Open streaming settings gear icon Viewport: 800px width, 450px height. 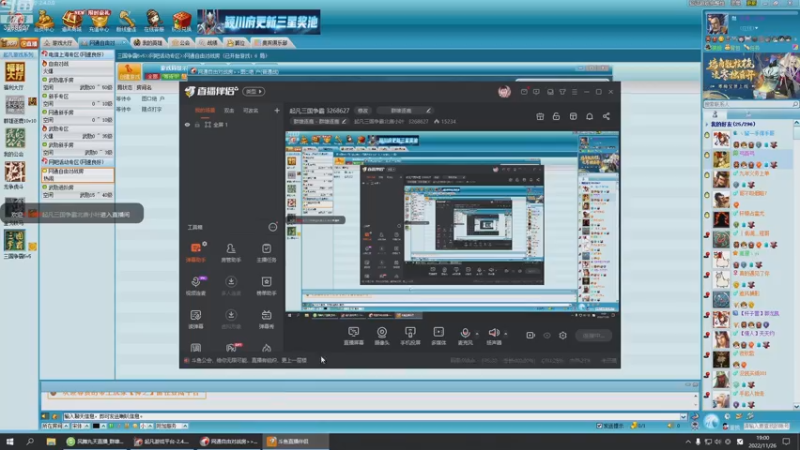[x=563, y=335]
